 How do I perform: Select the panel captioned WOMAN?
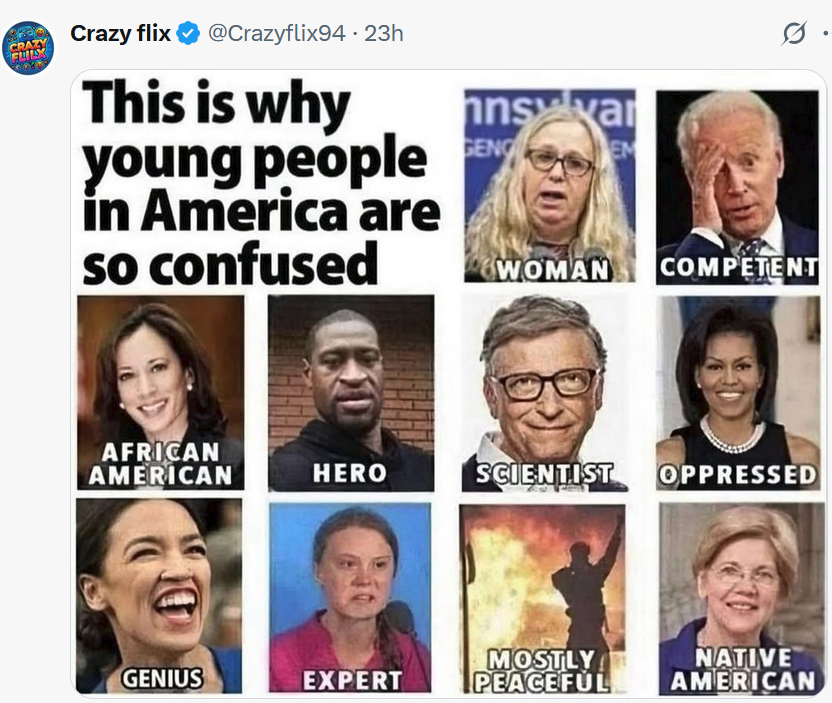pyautogui.click(x=549, y=185)
